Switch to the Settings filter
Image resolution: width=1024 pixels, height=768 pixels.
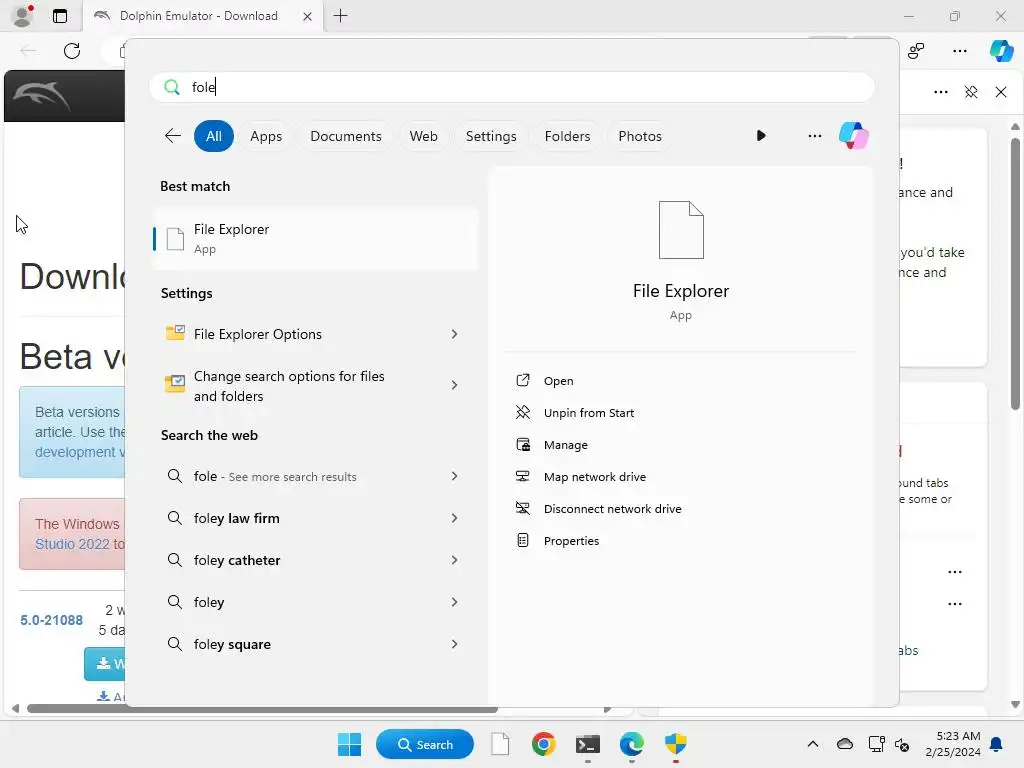tap(491, 136)
